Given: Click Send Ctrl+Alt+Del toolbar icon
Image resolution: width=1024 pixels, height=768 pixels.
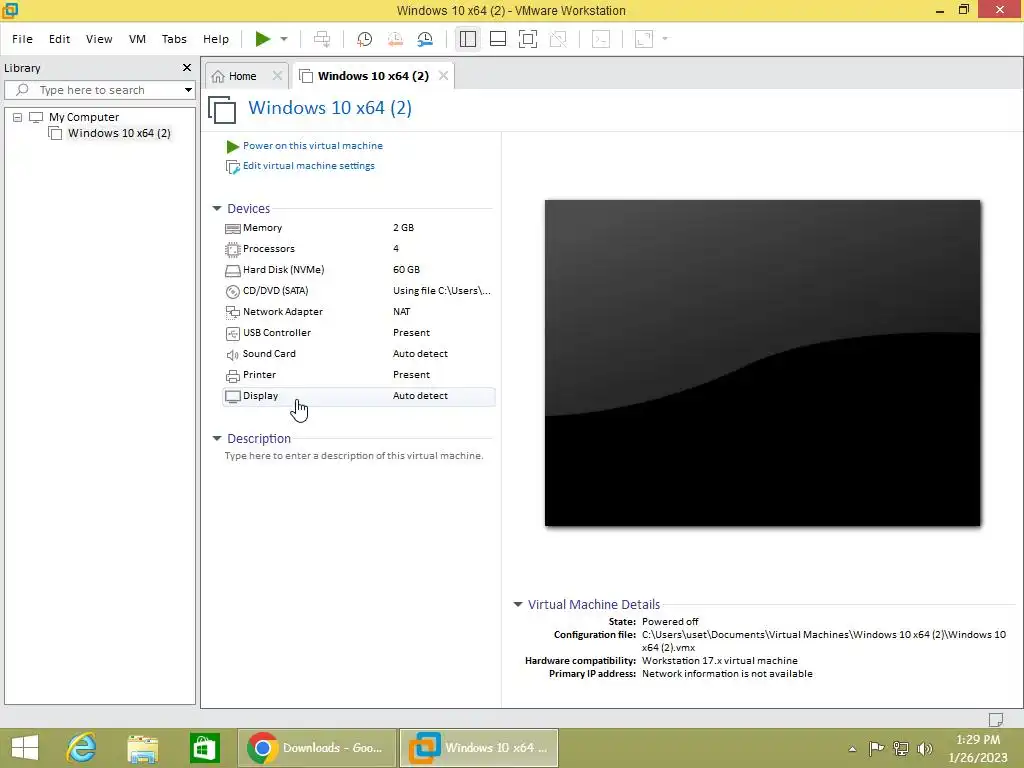Looking at the screenshot, I should (322, 39).
